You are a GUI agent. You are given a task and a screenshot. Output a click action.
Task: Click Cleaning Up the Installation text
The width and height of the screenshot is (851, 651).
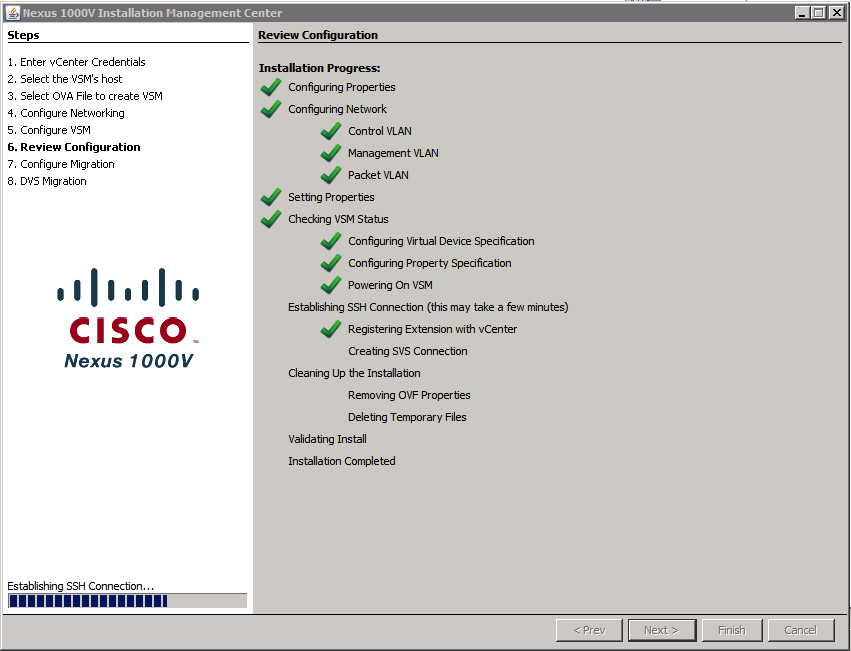coord(354,373)
